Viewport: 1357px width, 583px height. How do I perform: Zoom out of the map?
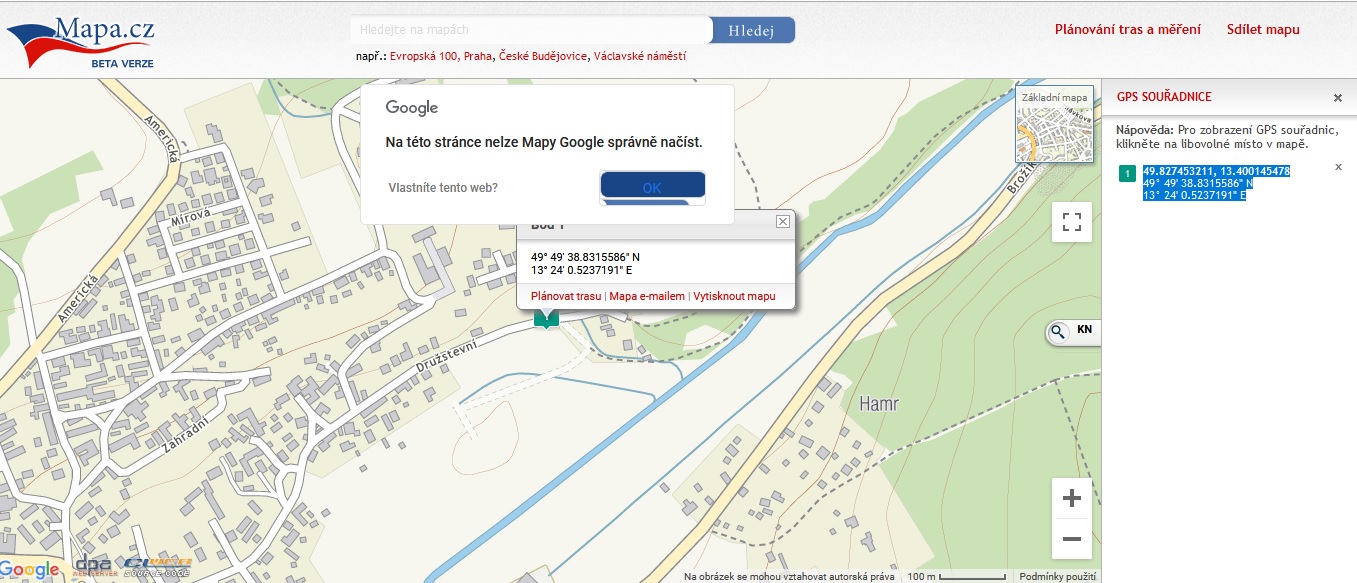[1072, 539]
